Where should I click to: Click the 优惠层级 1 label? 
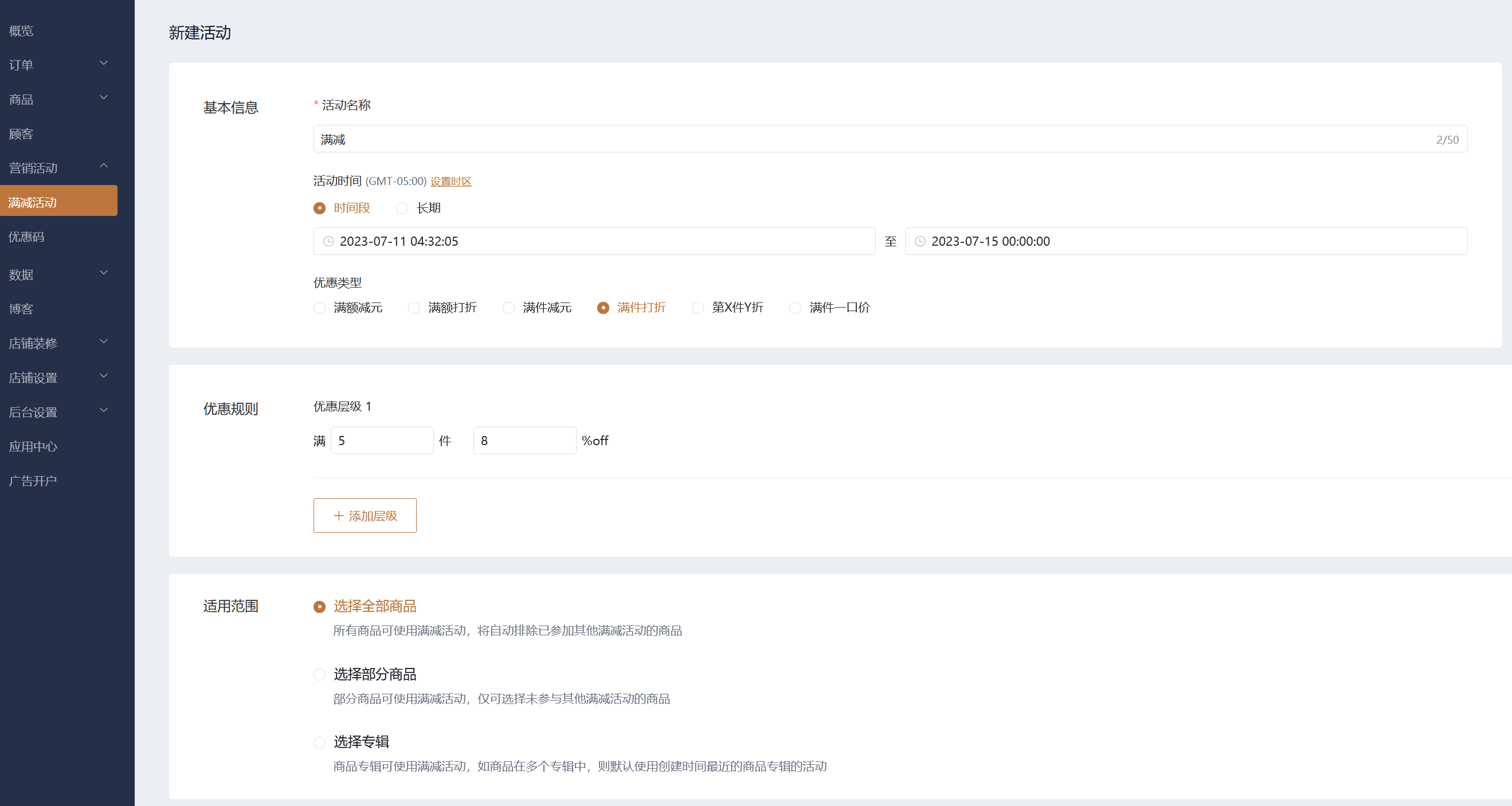pos(342,407)
